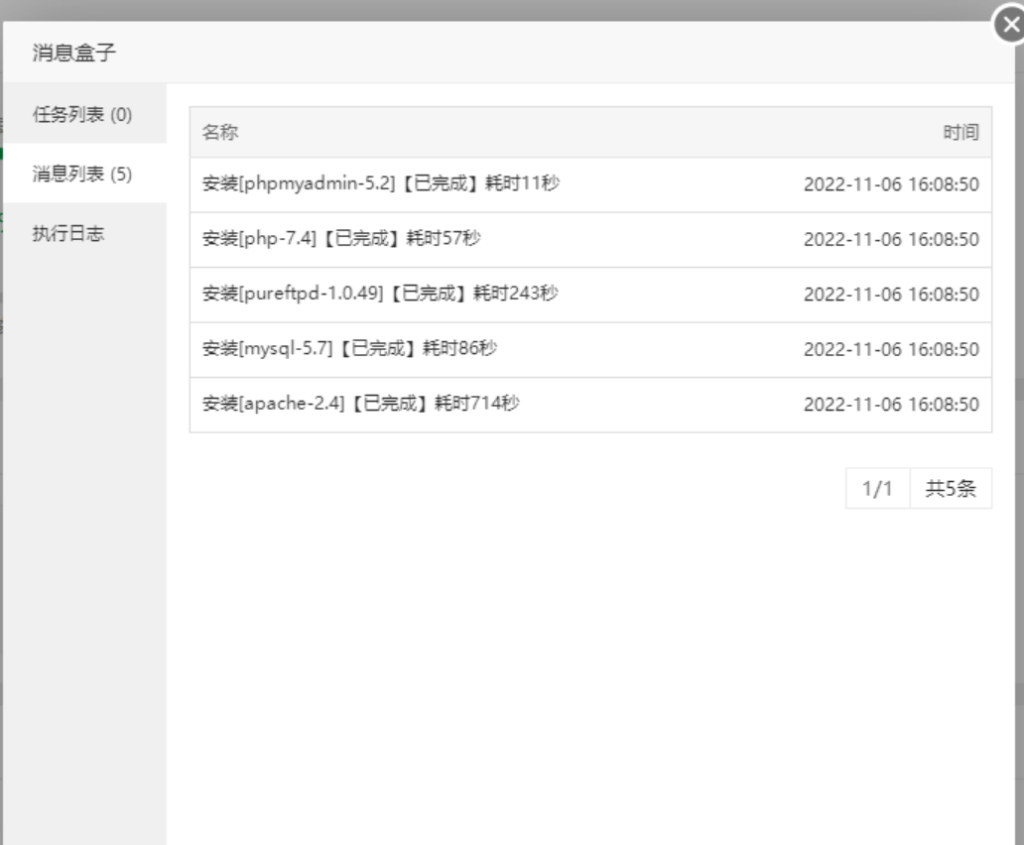Viewport: 1024px width, 845px height.
Task: Click the timestamp in the php-7.4 row
Action: pyautogui.click(x=890, y=240)
